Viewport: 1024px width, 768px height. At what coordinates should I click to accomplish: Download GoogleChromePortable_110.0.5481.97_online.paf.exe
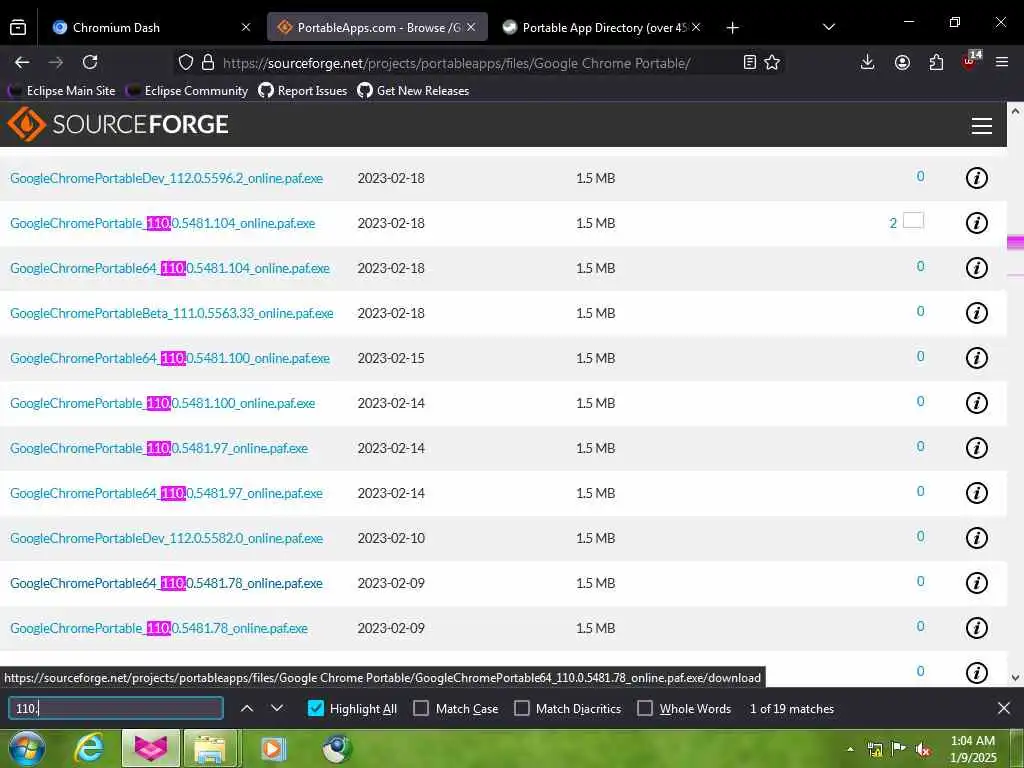(x=159, y=449)
